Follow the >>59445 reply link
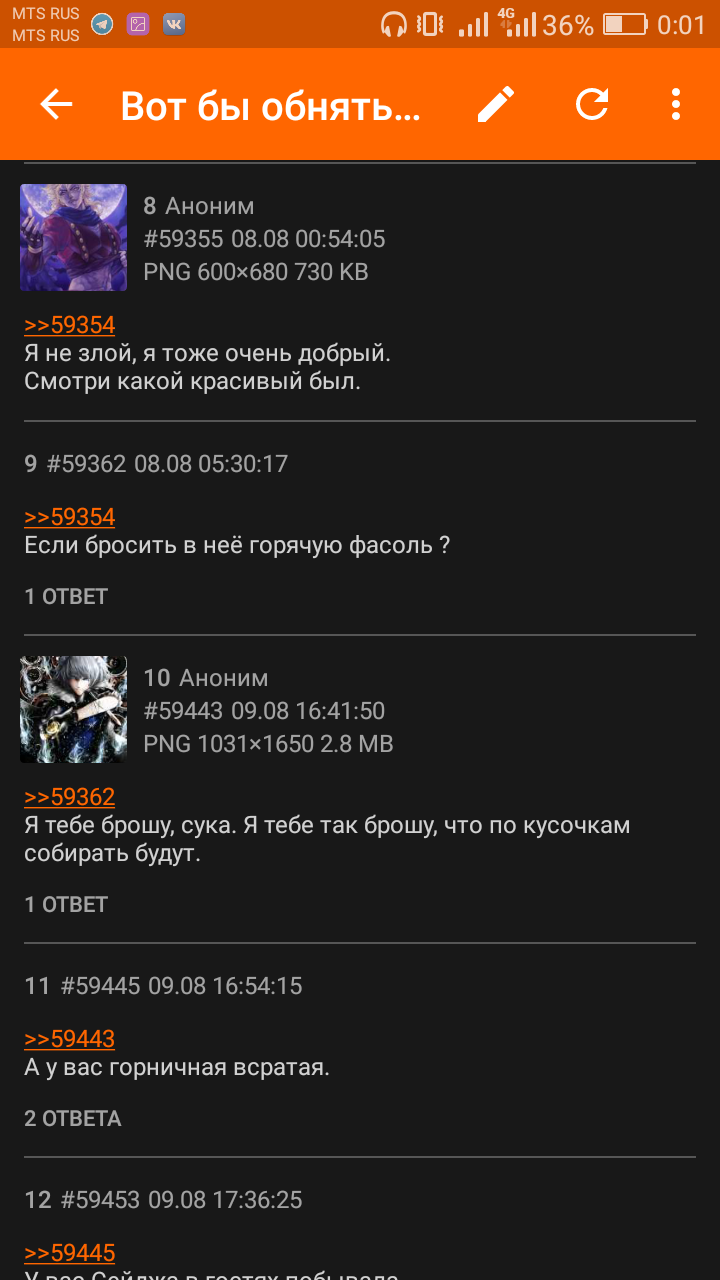Viewport: 720px width, 1280px height. [70, 1253]
